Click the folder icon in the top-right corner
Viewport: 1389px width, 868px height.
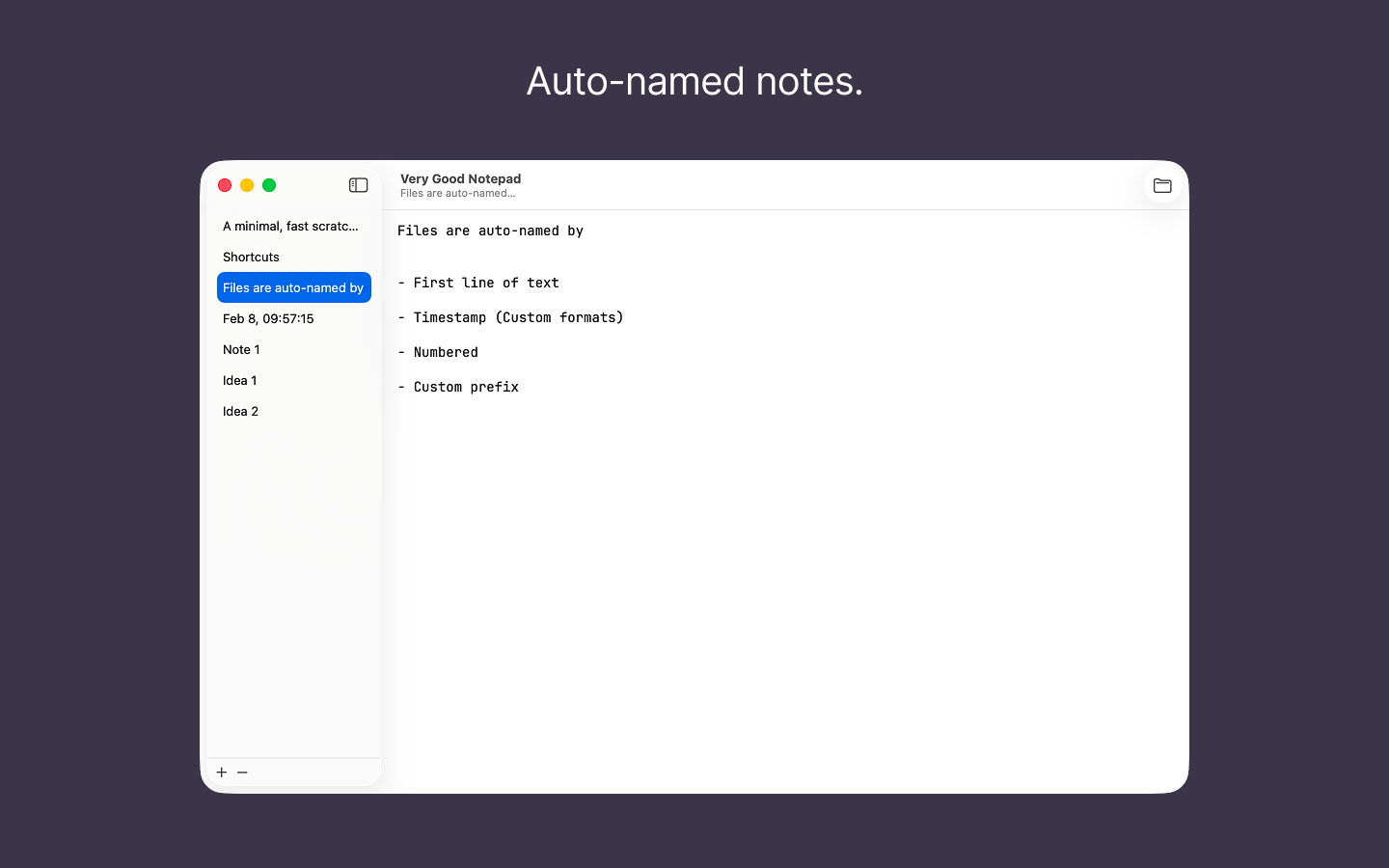[x=1161, y=184]
